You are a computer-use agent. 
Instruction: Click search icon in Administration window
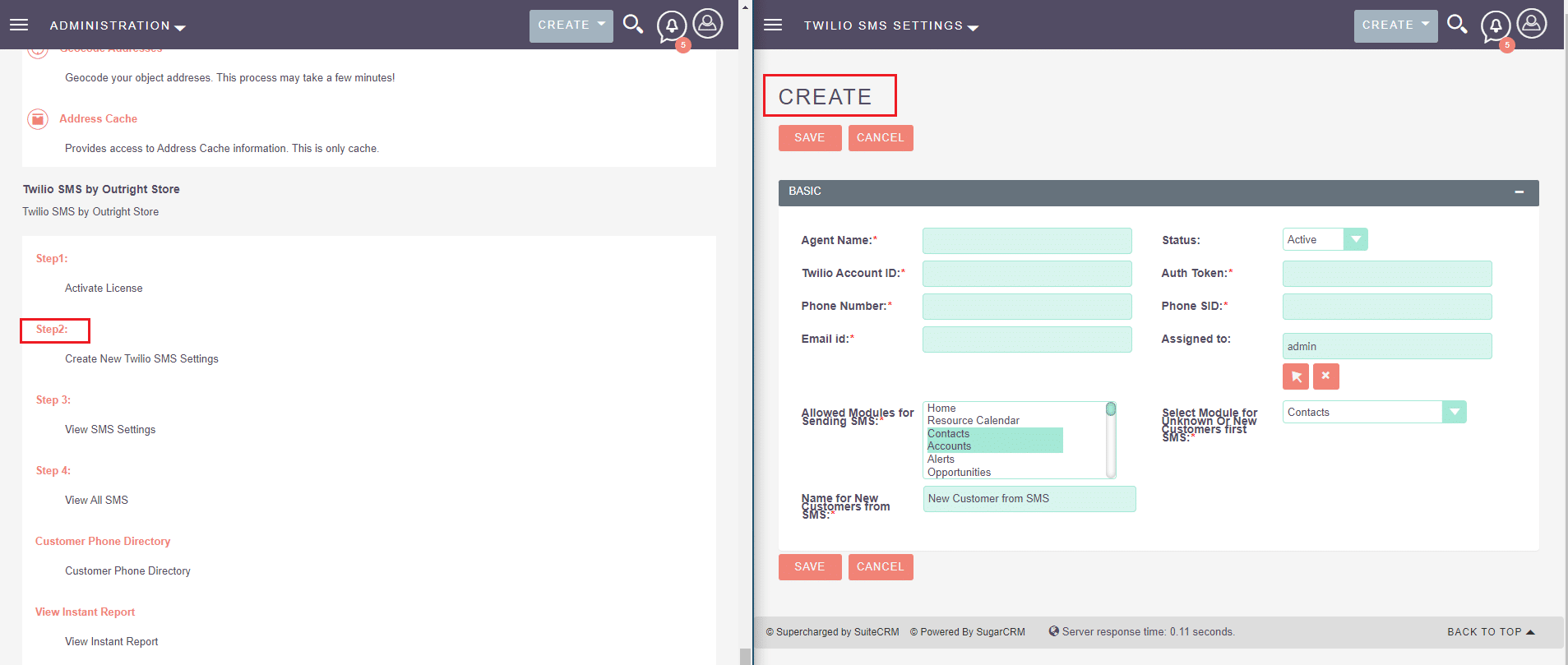[x=632, y=24]
